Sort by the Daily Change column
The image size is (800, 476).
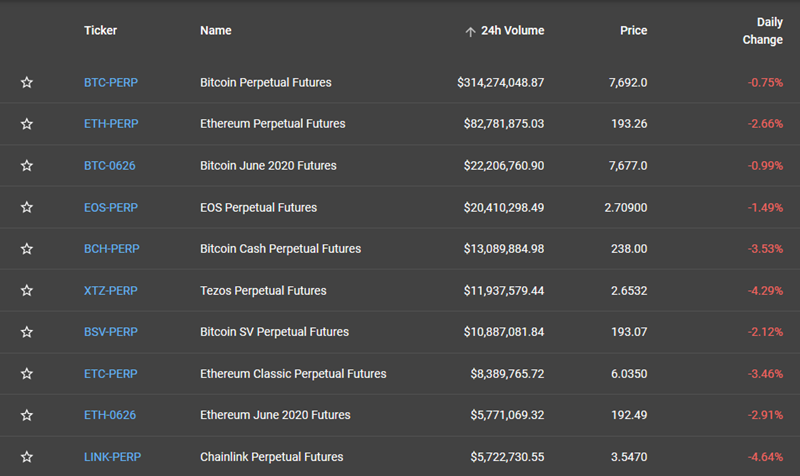[x=763, y=31]
